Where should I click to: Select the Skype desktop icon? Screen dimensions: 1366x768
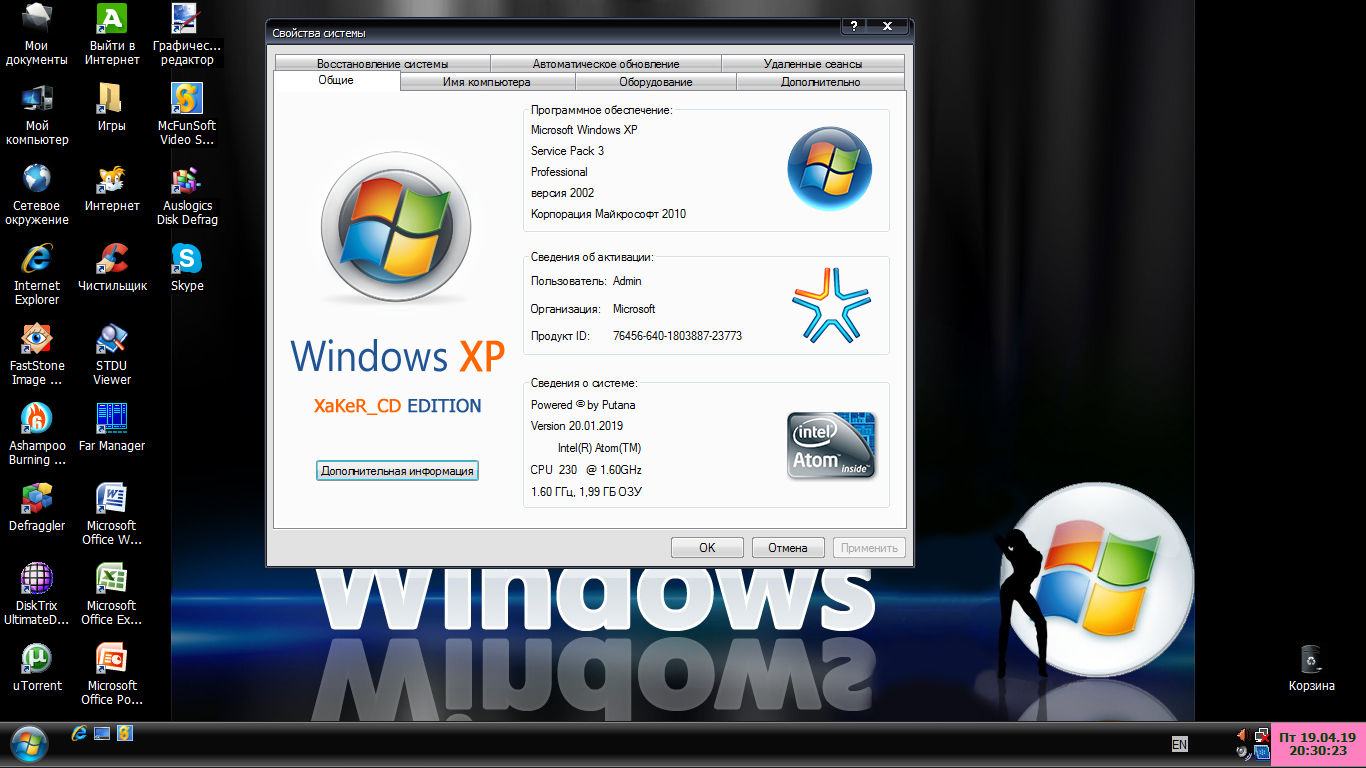click(x=187, y=268)
